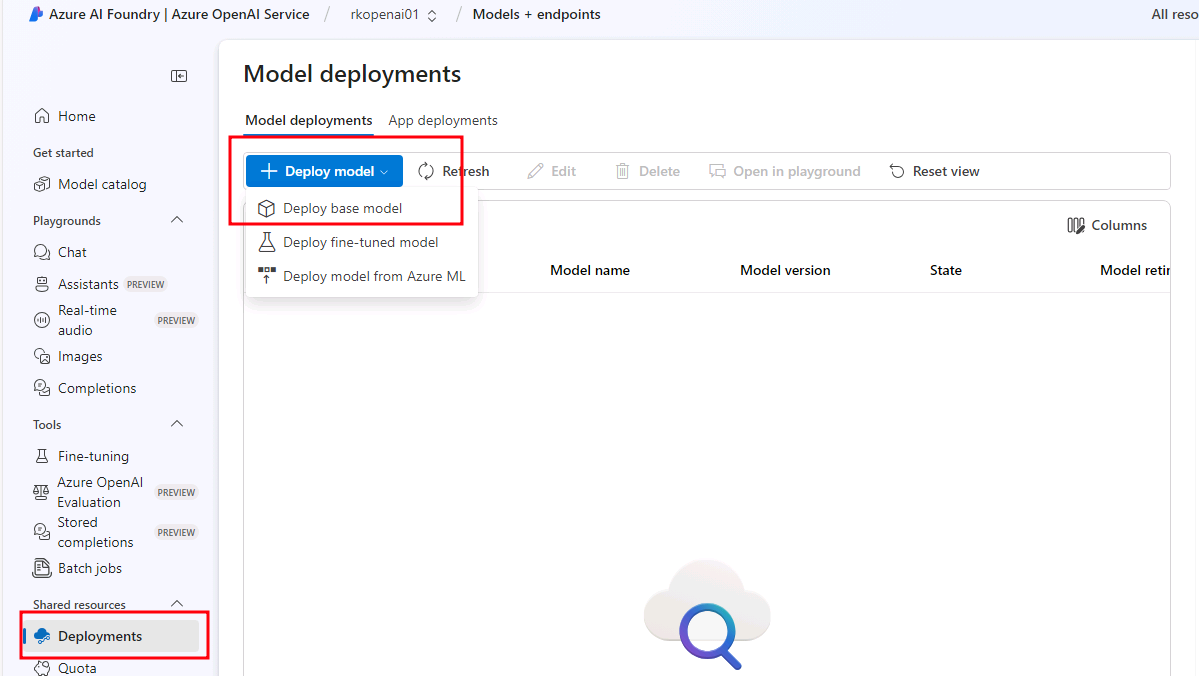Open Batch jobs in sidebar
Image resolution: width=1199 pixels, height=676 pixels.
tap(89, 568)
